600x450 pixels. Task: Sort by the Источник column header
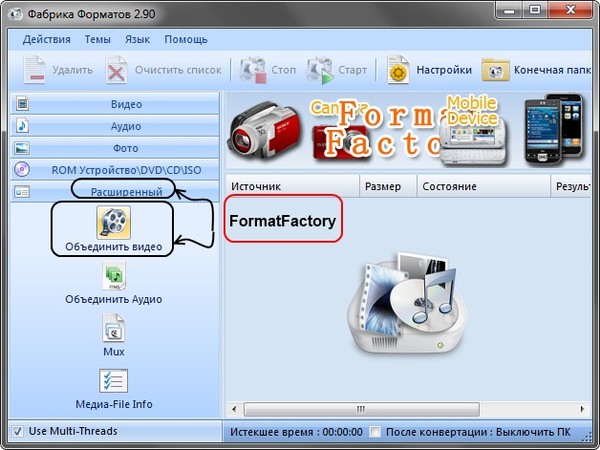click(x=292, y=186)
